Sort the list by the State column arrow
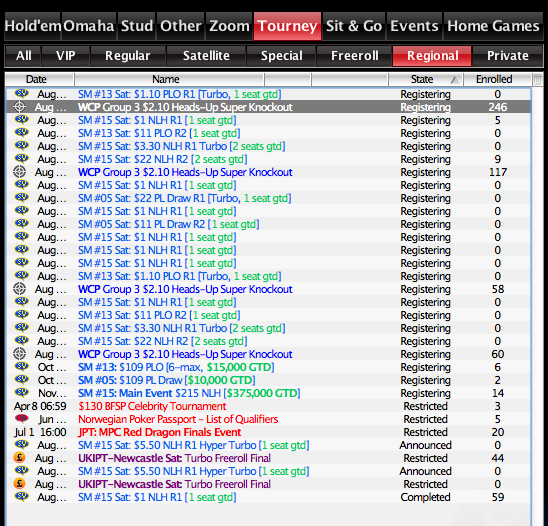The width and height of the screenshot is (548, 526). pos(454,80)
